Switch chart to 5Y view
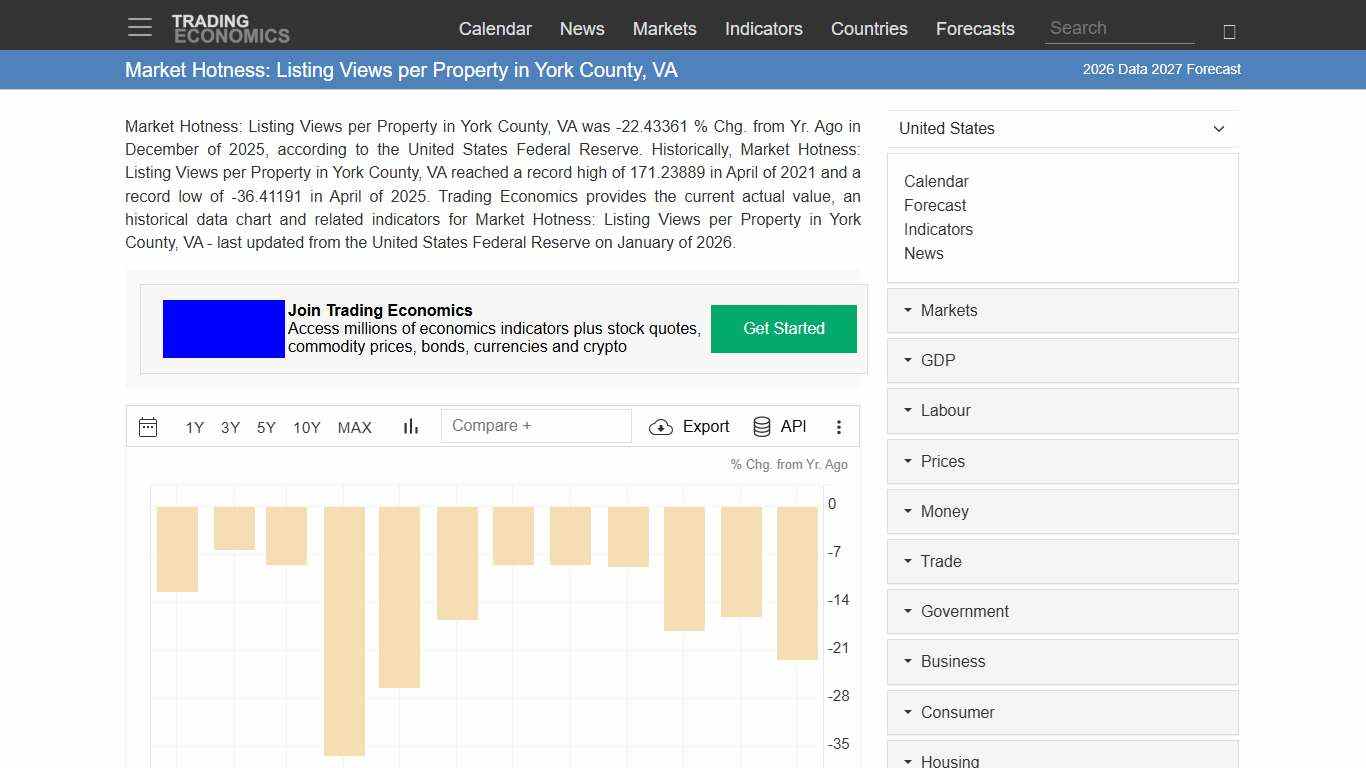 coord(265,427)
